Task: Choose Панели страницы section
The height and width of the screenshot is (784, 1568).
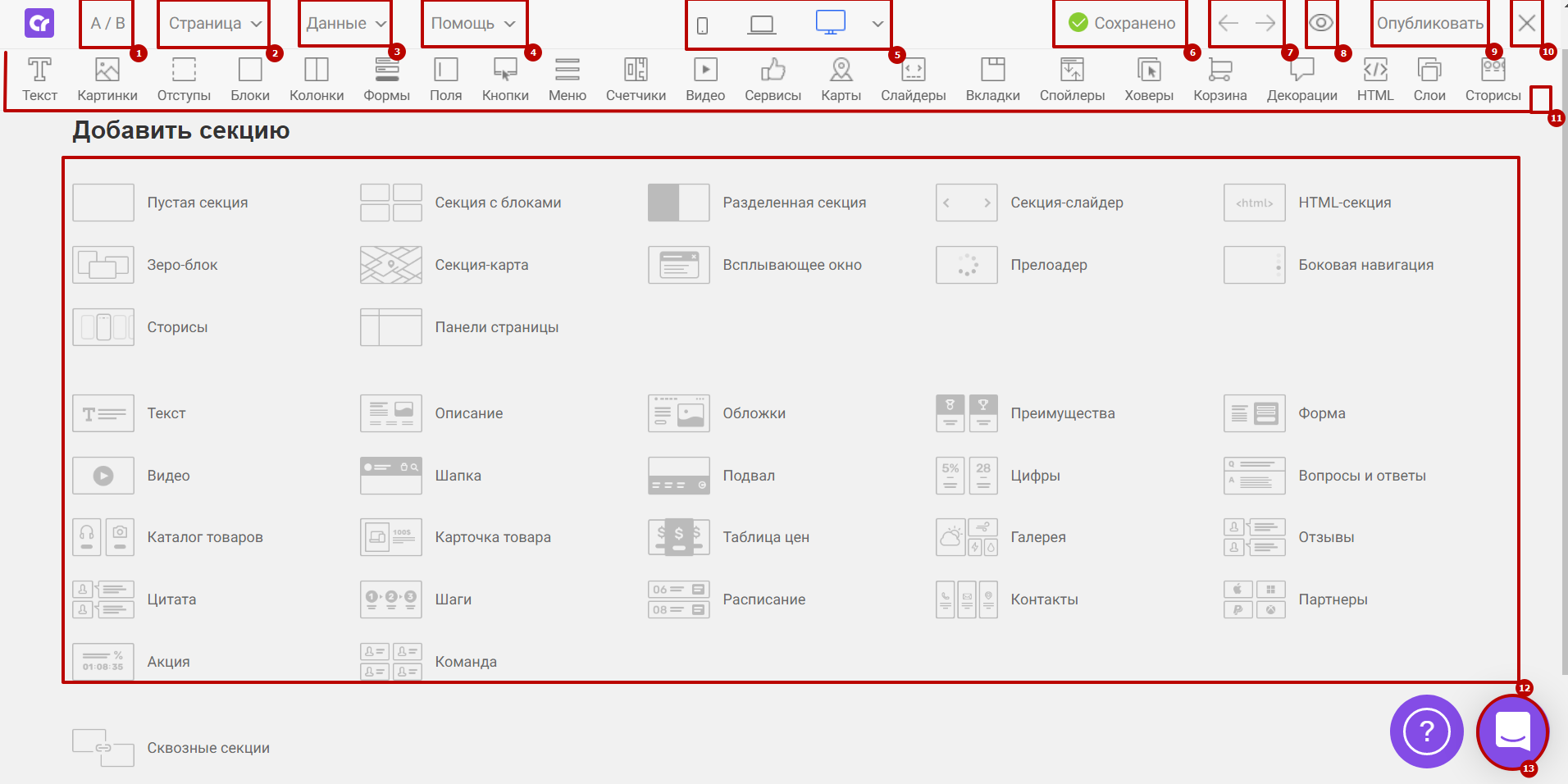Action: (x=459, y=327)
